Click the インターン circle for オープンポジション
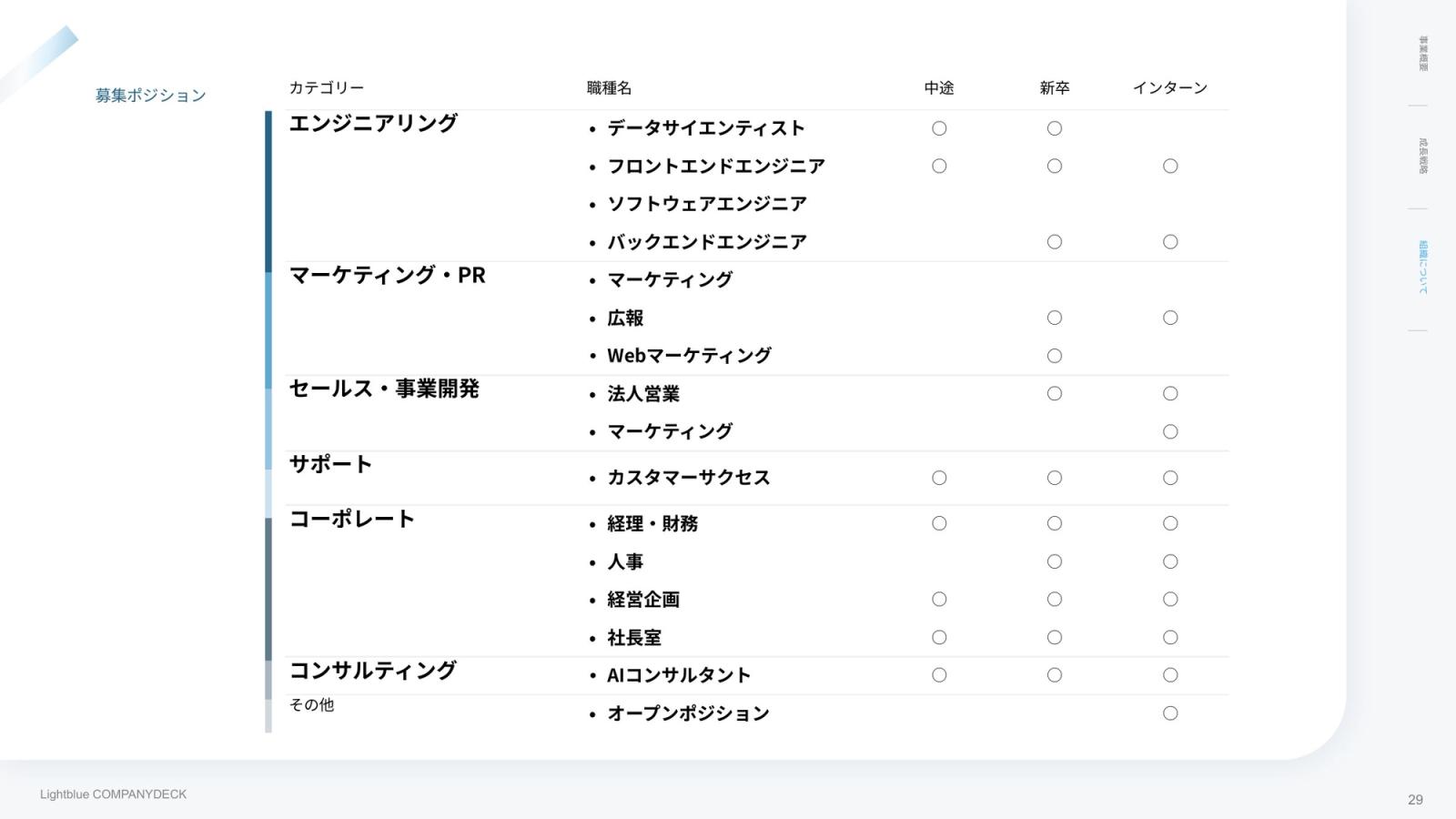1456x819 pixels. click(1170, 713)
